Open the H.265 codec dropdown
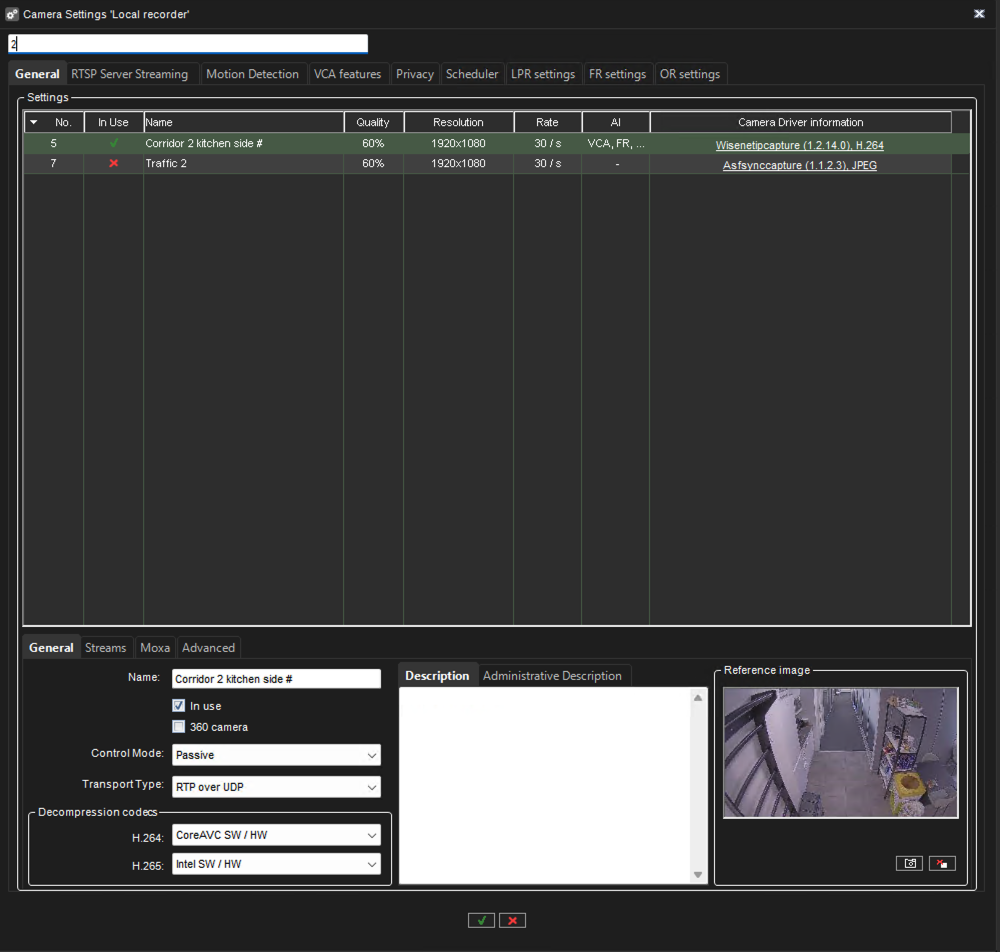This screenshot has height=952, width=1000. coord(276,864)
